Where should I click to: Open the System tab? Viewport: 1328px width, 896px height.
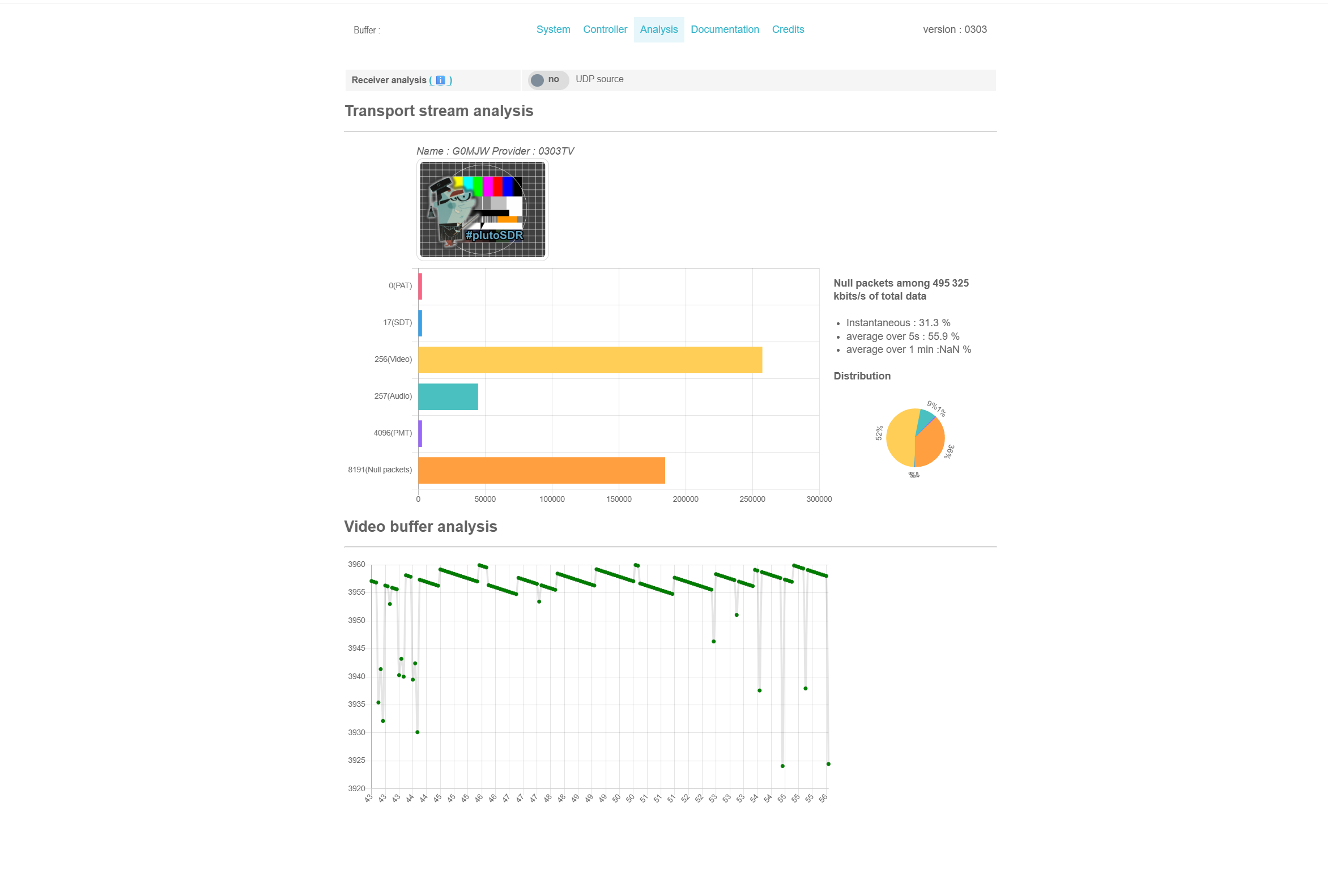(552, 29)
